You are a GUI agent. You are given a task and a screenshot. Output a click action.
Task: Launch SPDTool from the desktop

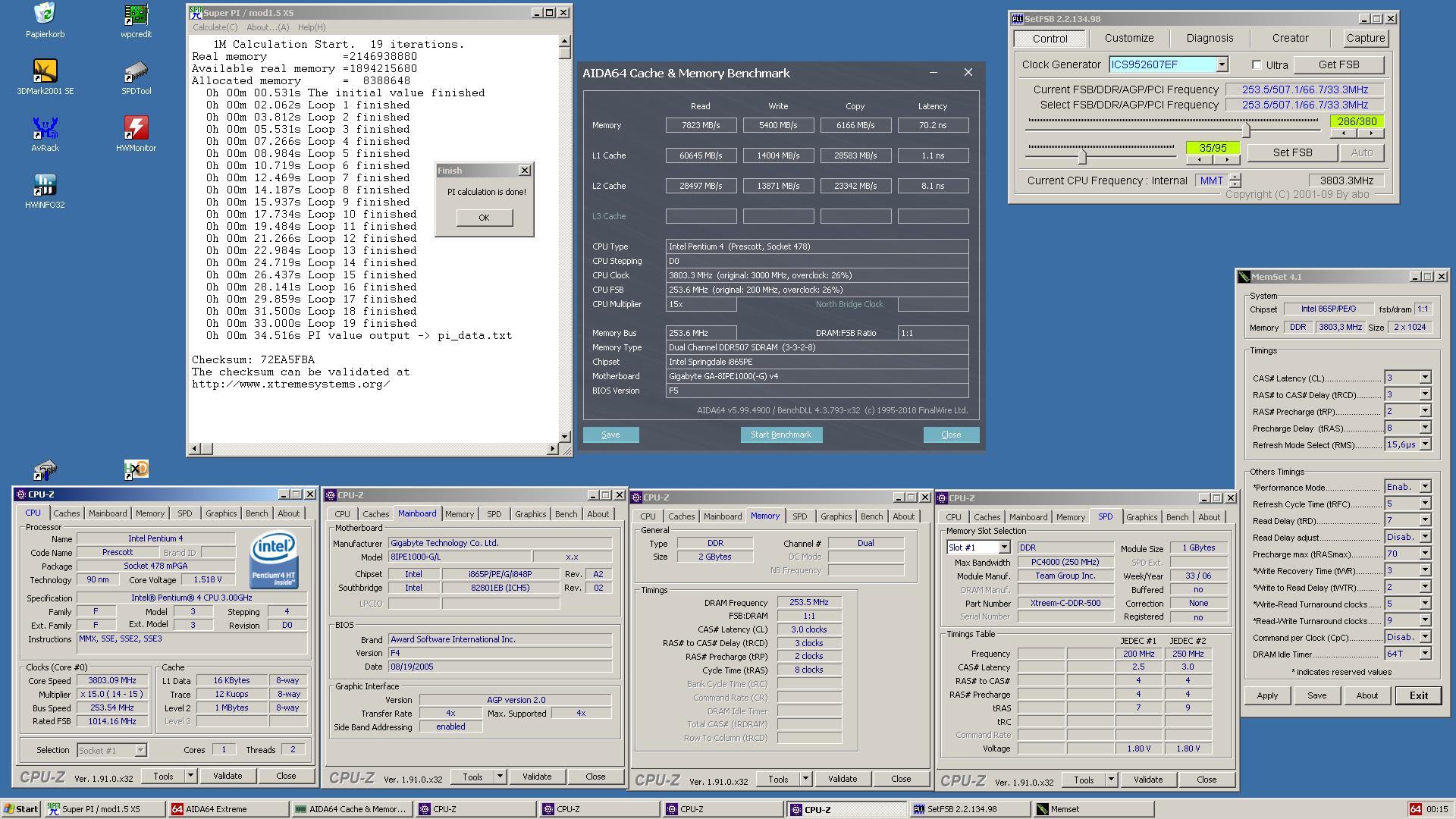click(136, 72)
